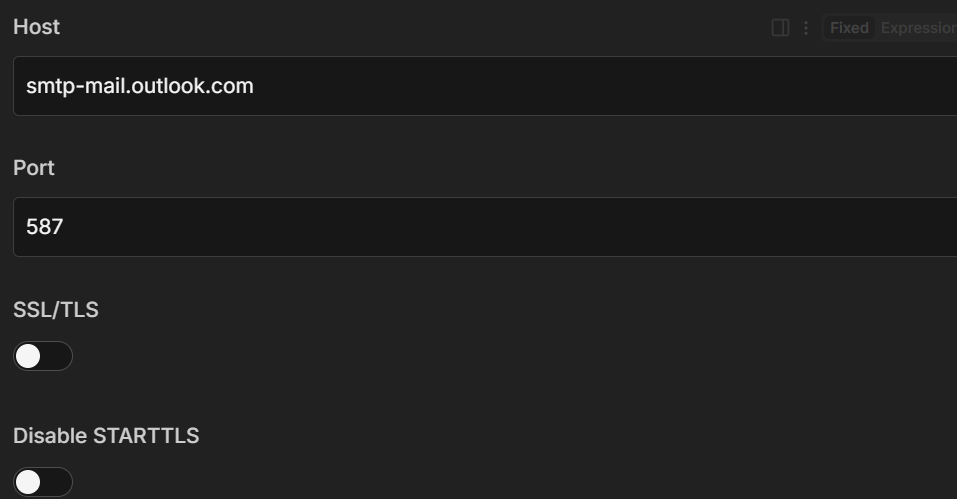Click the 587 port value
Viewport: 957px width, 499px height.
[x=45, y=227]
